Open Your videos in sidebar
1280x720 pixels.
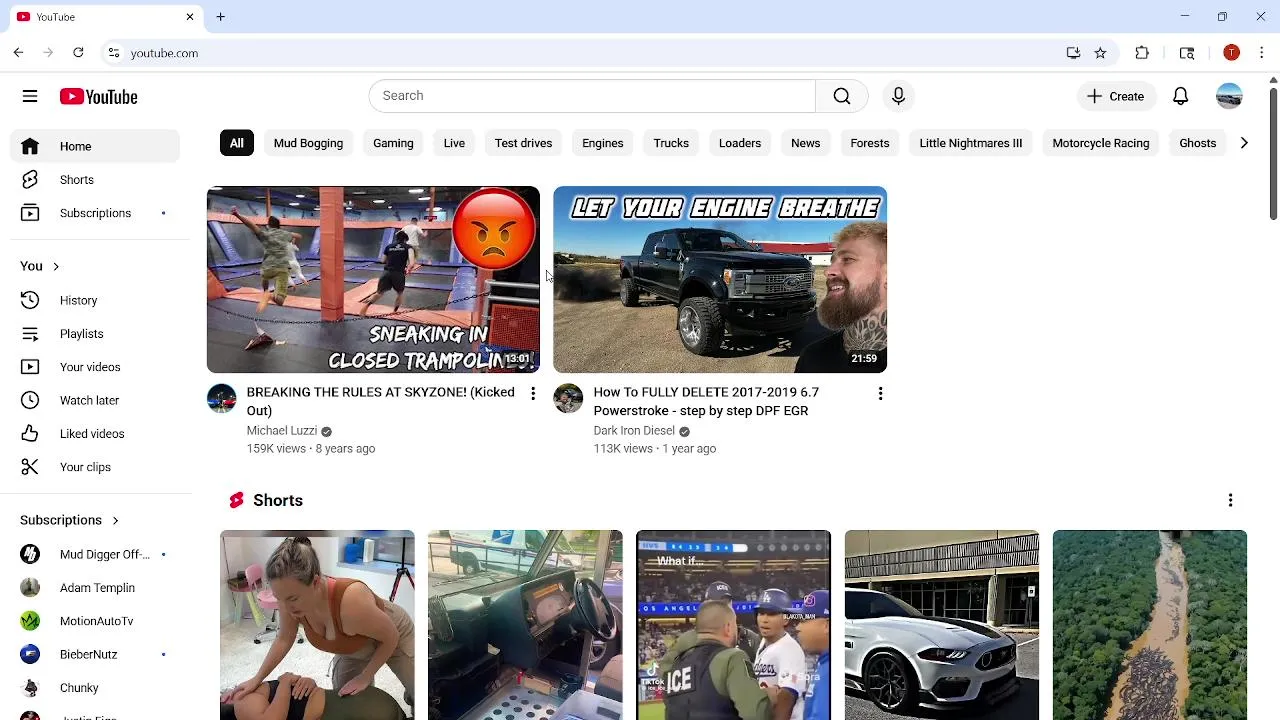point(95,367)
